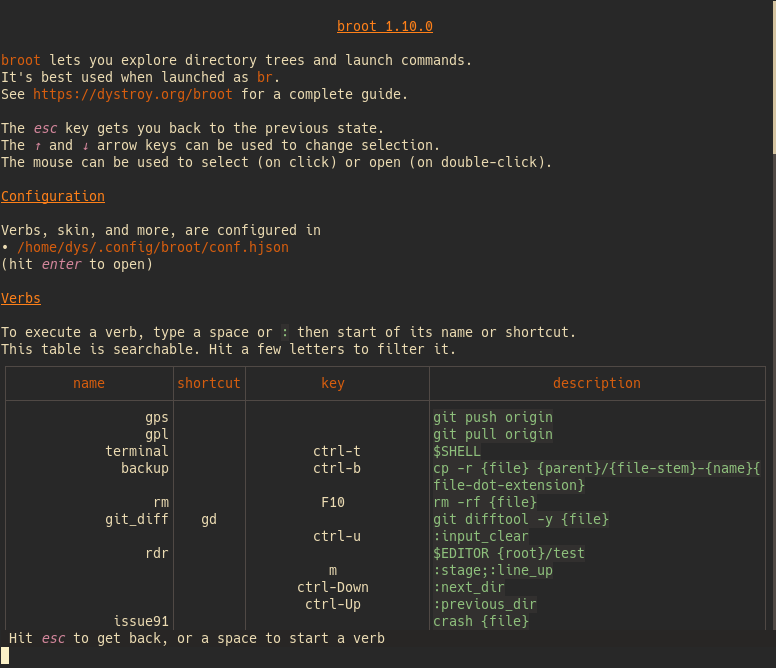Click the name column header
776x668 pixels.
click(x=89, y=383)
